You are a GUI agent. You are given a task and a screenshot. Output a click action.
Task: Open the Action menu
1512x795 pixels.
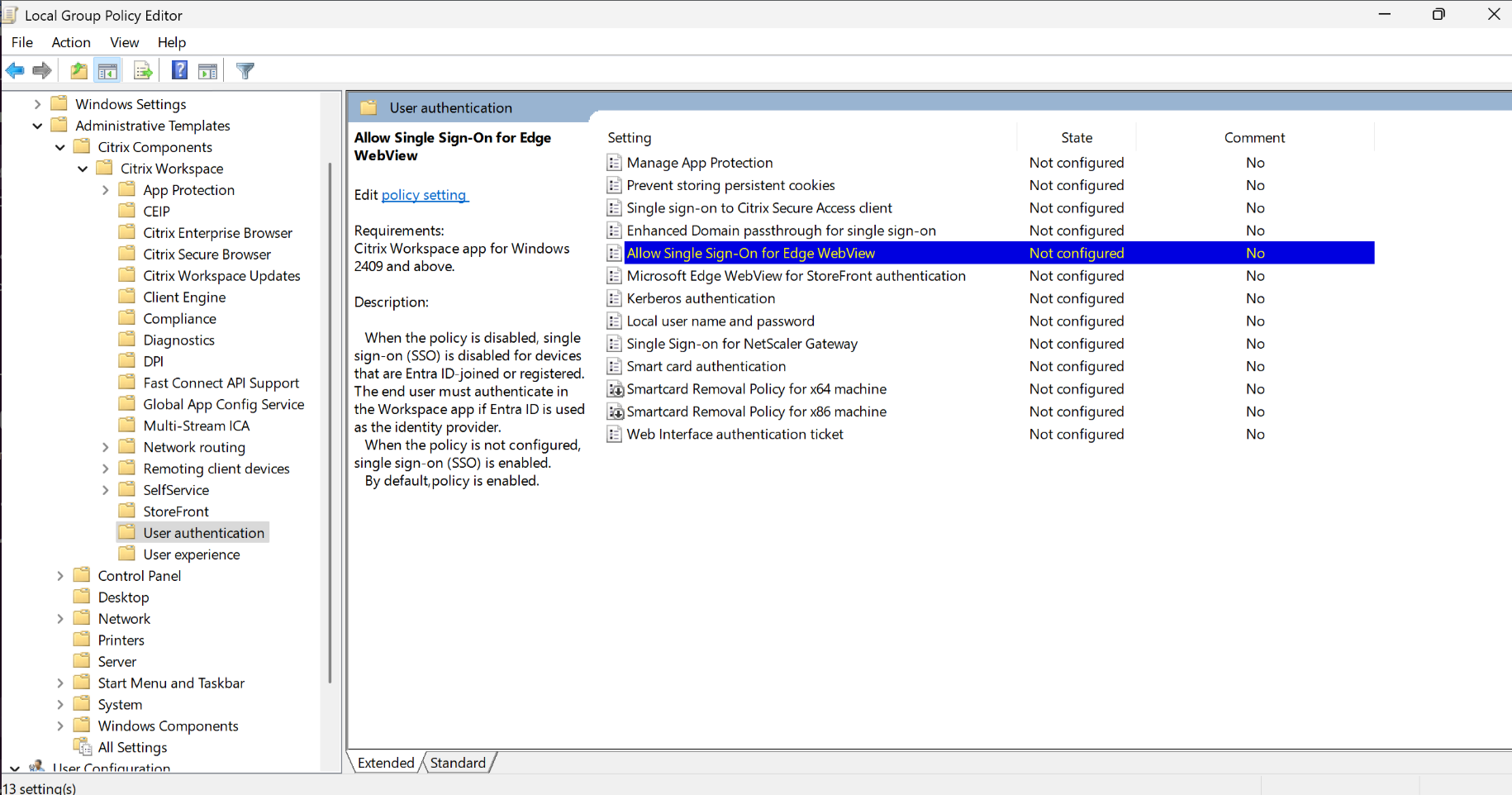(71, 42)
